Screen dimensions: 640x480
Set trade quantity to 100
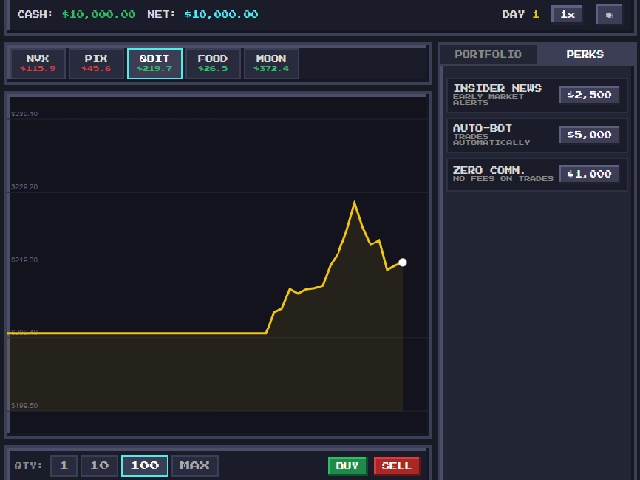pos(144,465)
